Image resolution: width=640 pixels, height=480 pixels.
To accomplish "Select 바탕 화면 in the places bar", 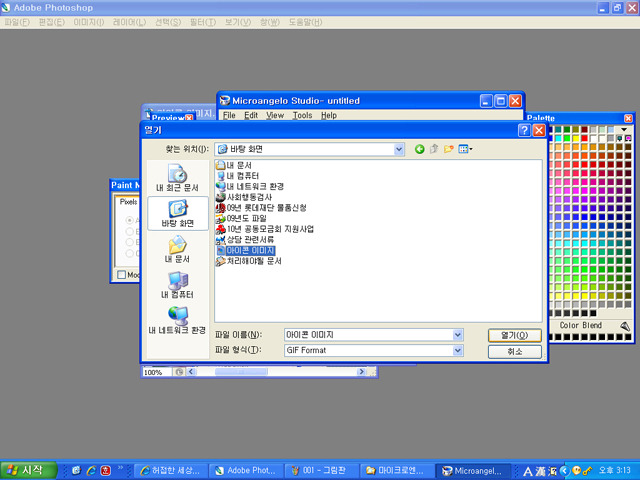I will (x=178, y=213).
